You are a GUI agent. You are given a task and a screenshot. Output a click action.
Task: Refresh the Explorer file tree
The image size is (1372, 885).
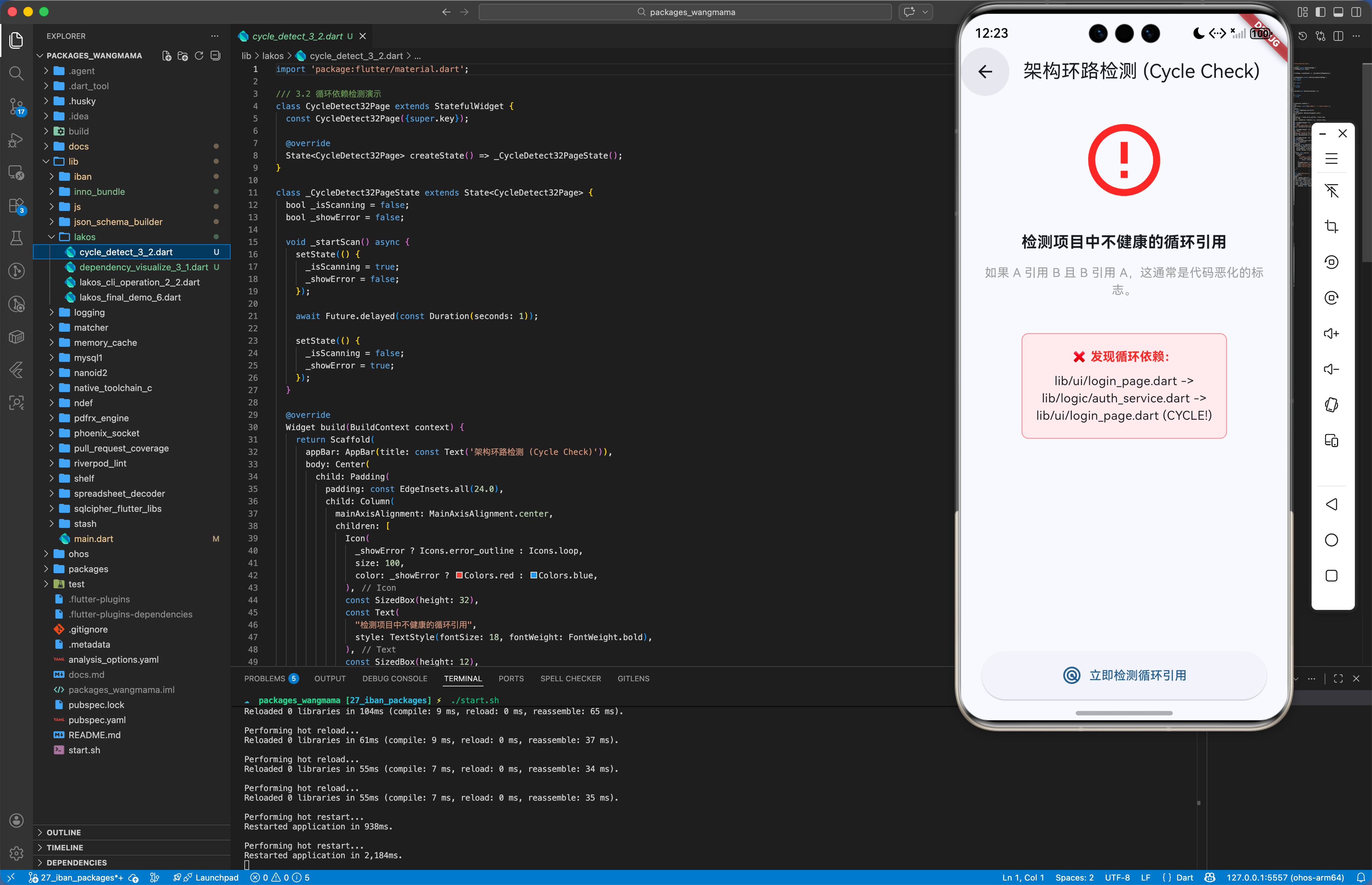(x=199, y=56)
